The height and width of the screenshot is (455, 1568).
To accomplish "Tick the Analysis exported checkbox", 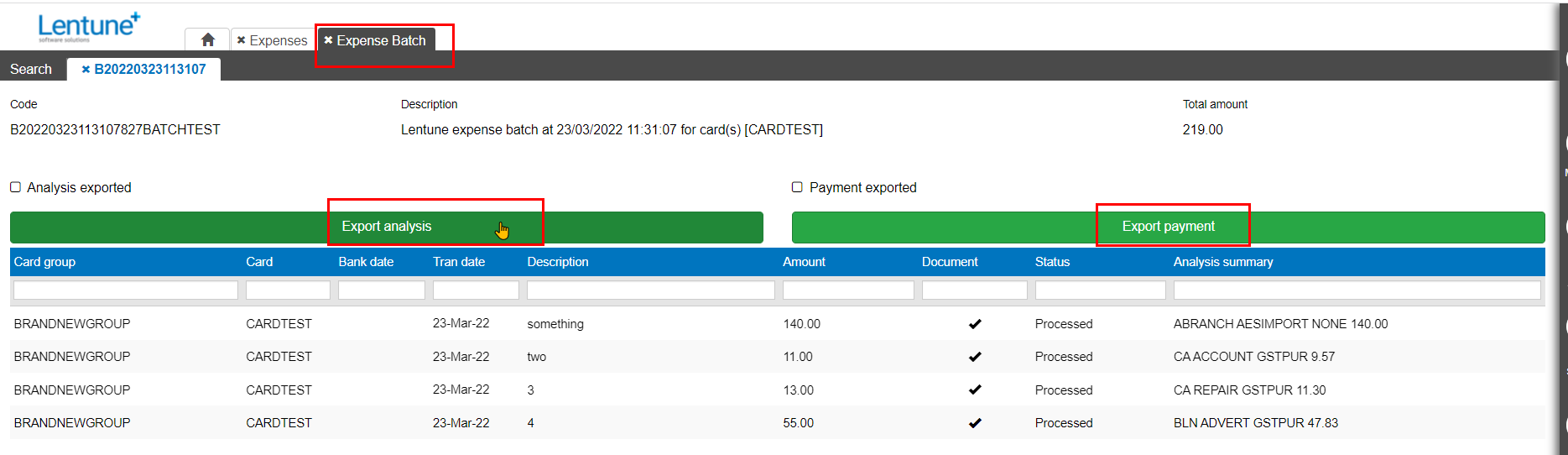I will coord(15,187).
